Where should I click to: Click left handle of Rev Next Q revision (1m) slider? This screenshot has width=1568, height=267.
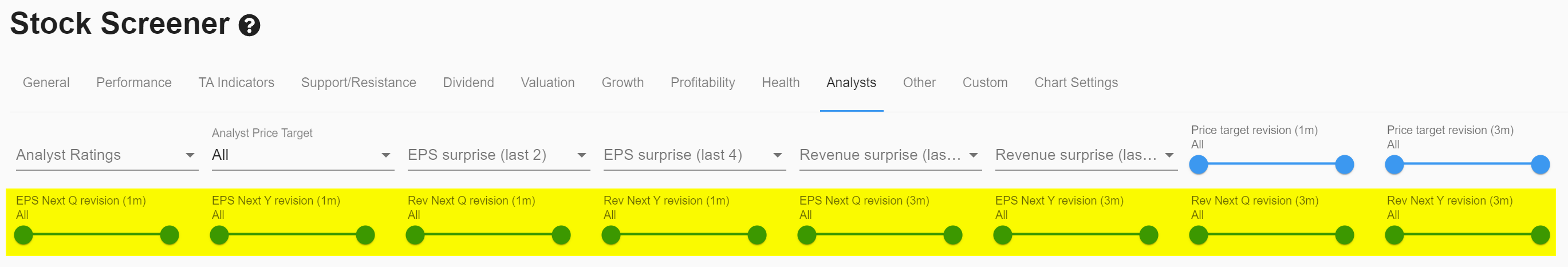[415, 235]
